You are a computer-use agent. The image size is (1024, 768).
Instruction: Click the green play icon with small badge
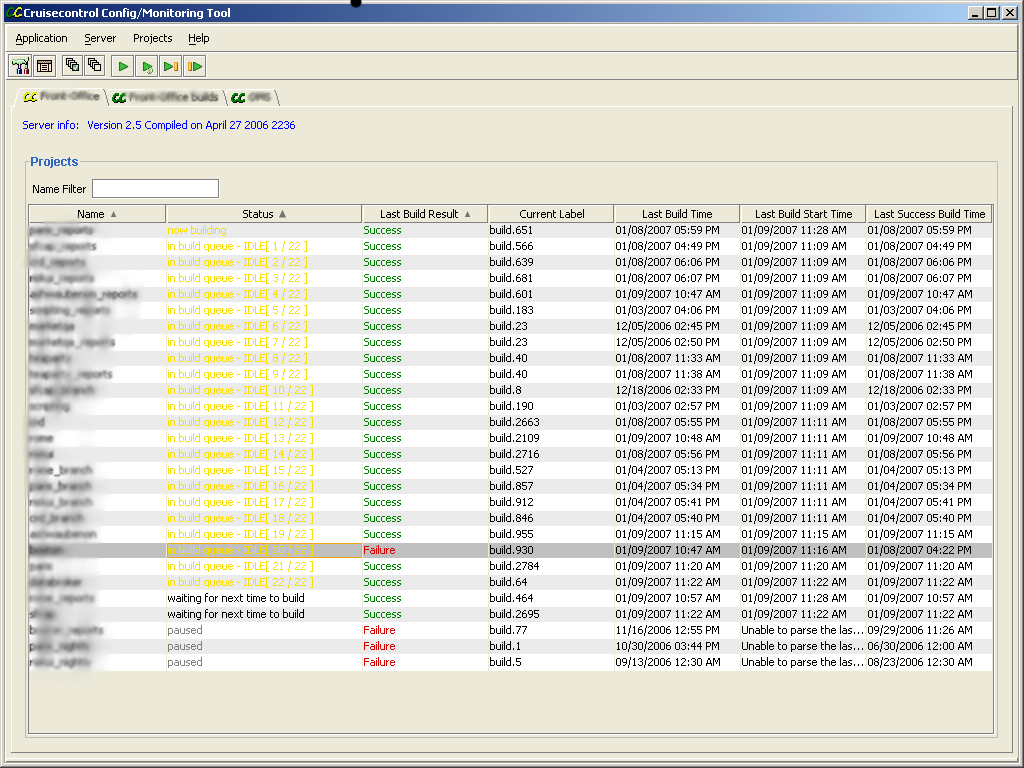[147, 66]
